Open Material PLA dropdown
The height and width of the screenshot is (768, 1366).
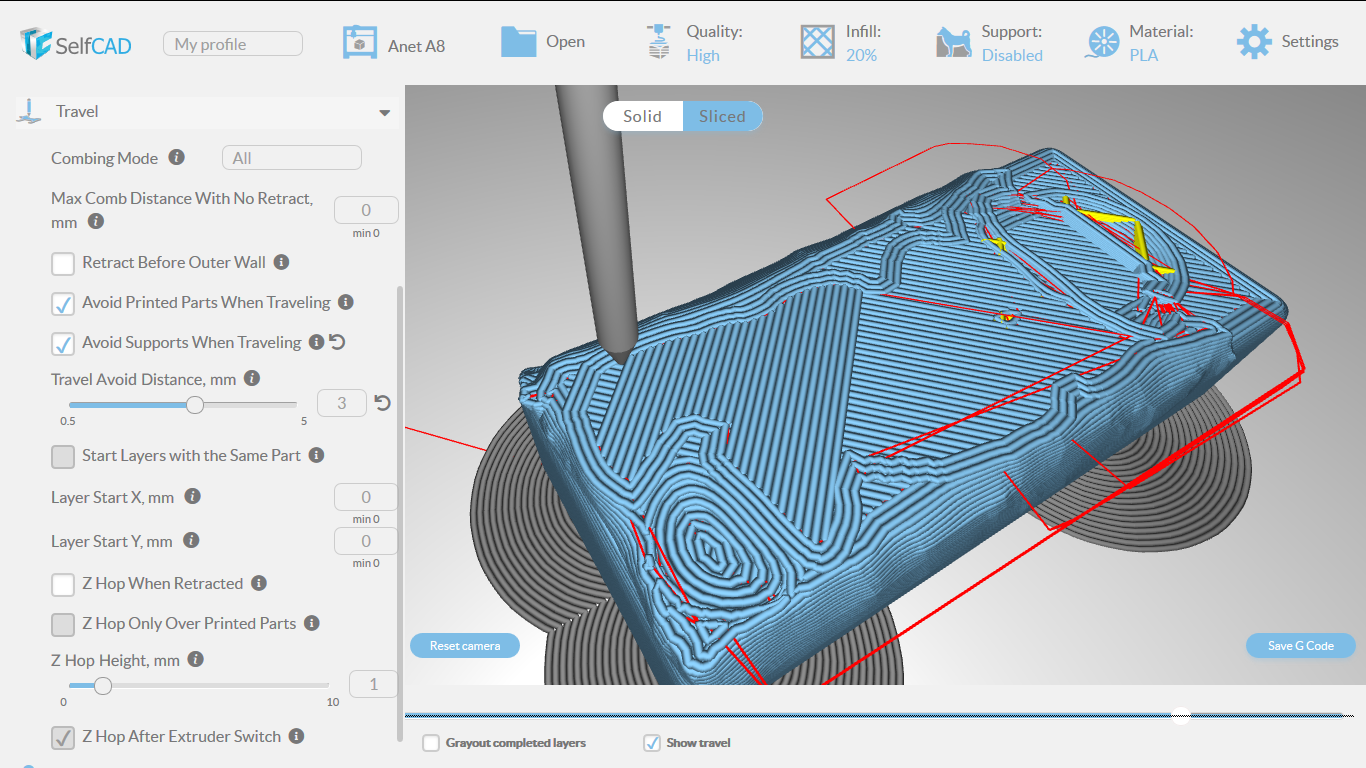point(1144,55)
